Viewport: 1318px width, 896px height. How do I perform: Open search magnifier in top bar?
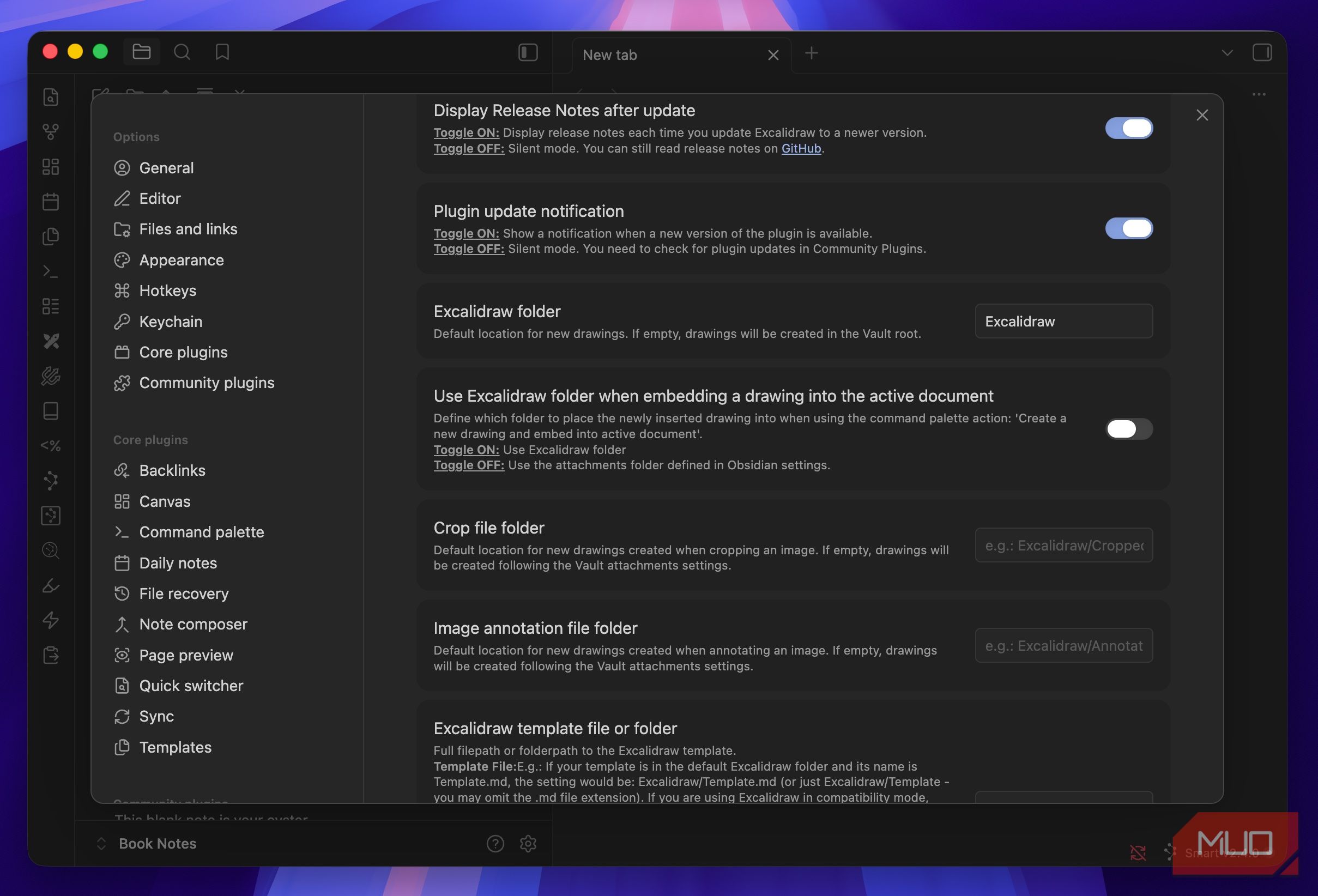click(x=182, y=52)
